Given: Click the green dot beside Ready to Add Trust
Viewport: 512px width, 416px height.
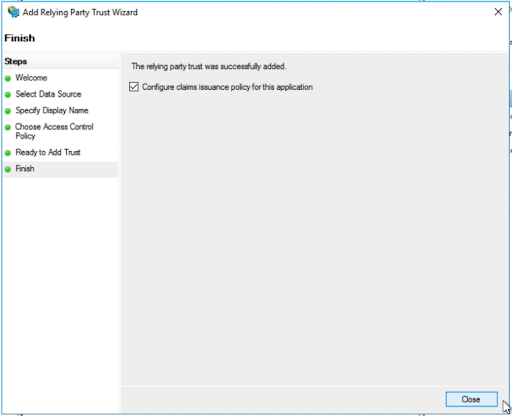Looking at the screenshot, I should point(8,153).
